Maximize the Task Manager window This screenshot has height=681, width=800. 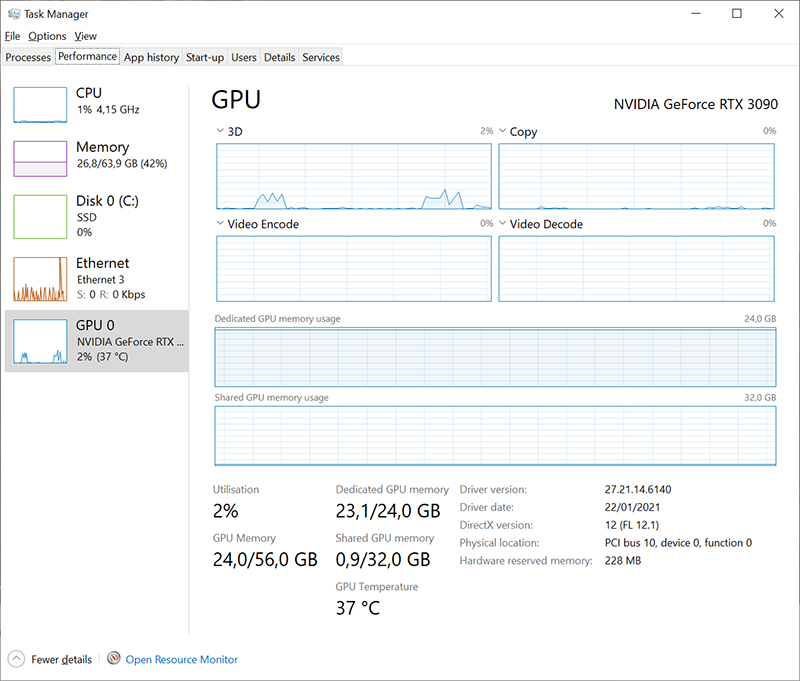(x=737, y=13)
